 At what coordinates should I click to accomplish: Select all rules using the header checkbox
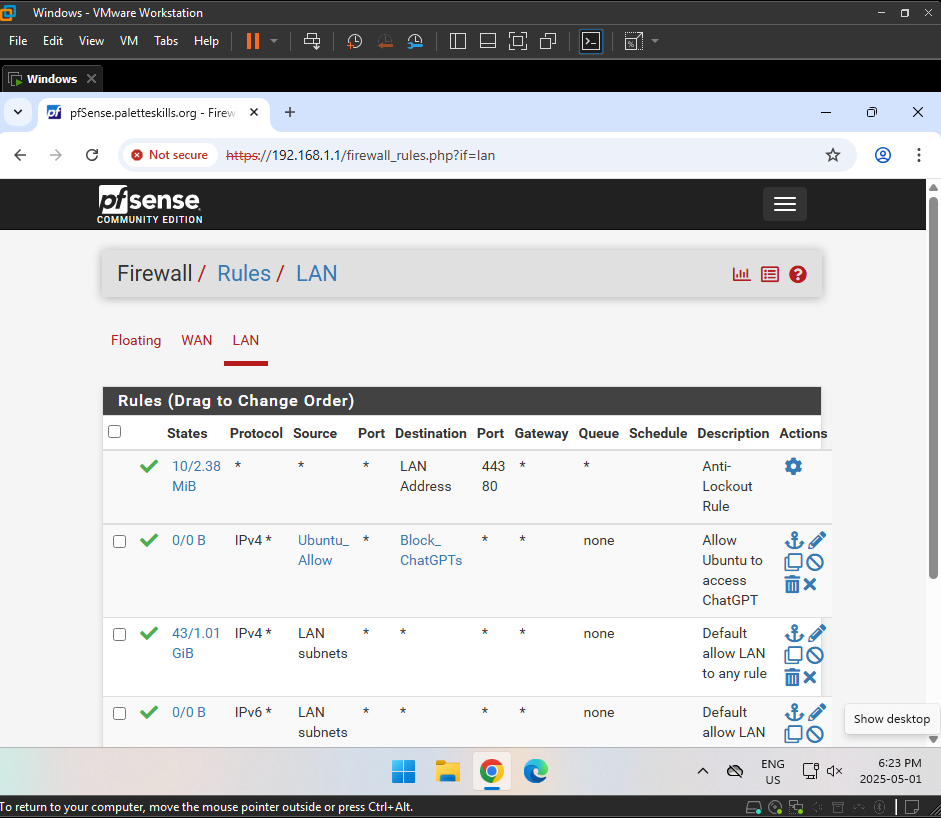pyautogui.click(x=114, y=432)
